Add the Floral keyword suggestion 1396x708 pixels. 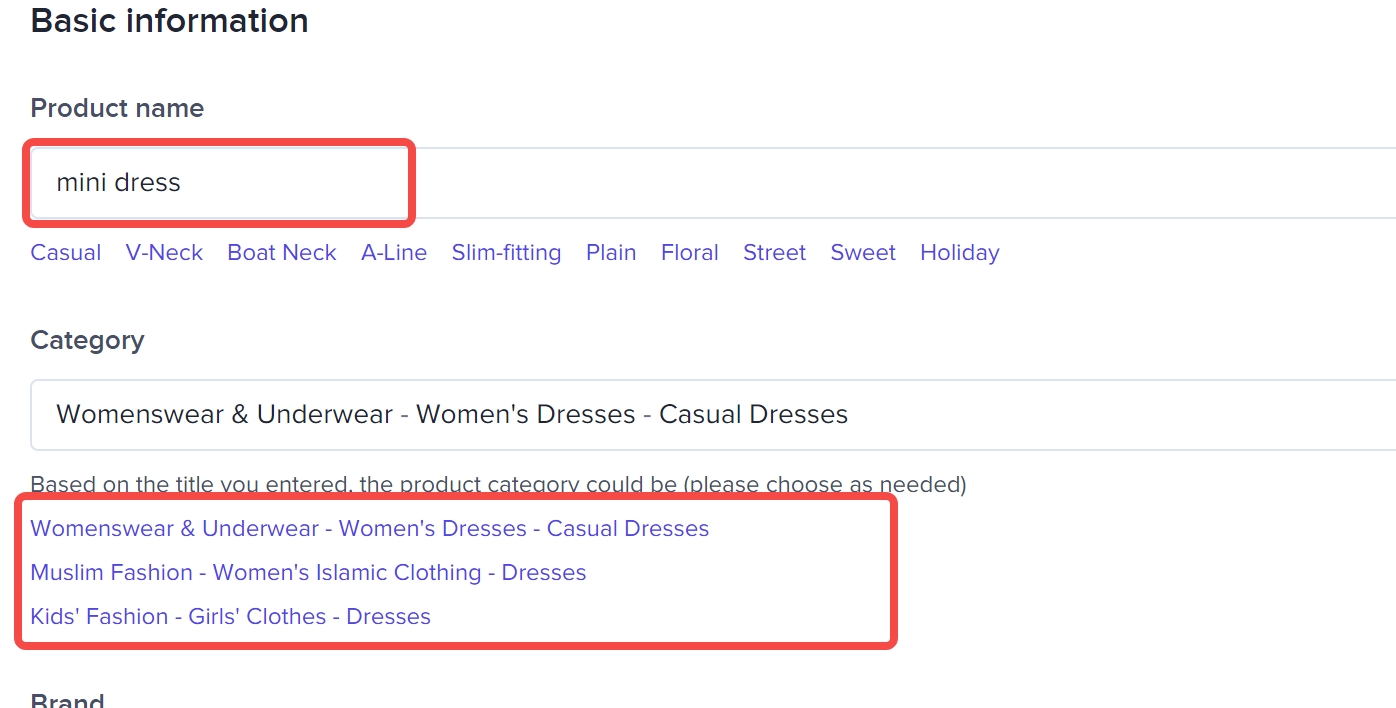[690, 253]
